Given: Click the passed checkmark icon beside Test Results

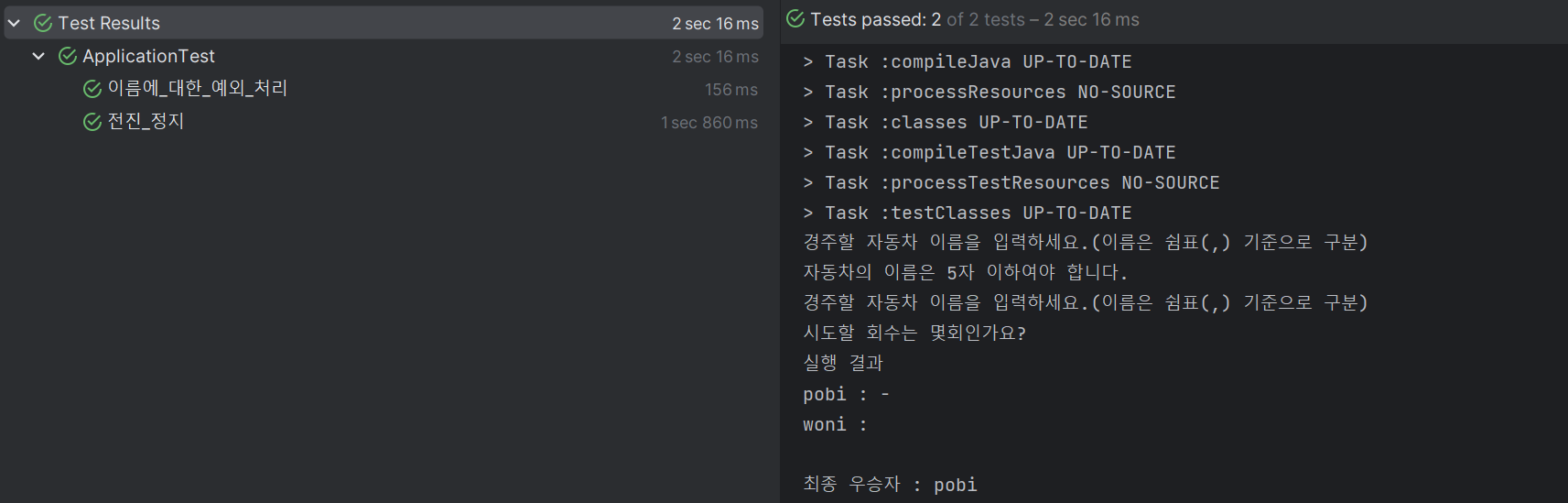Looking at the screenshot, I should [43, 23].
